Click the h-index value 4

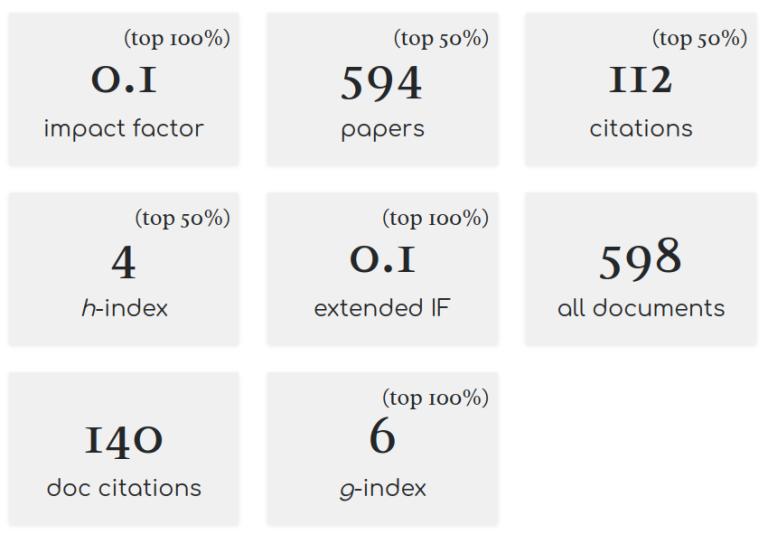coord(123,262)
